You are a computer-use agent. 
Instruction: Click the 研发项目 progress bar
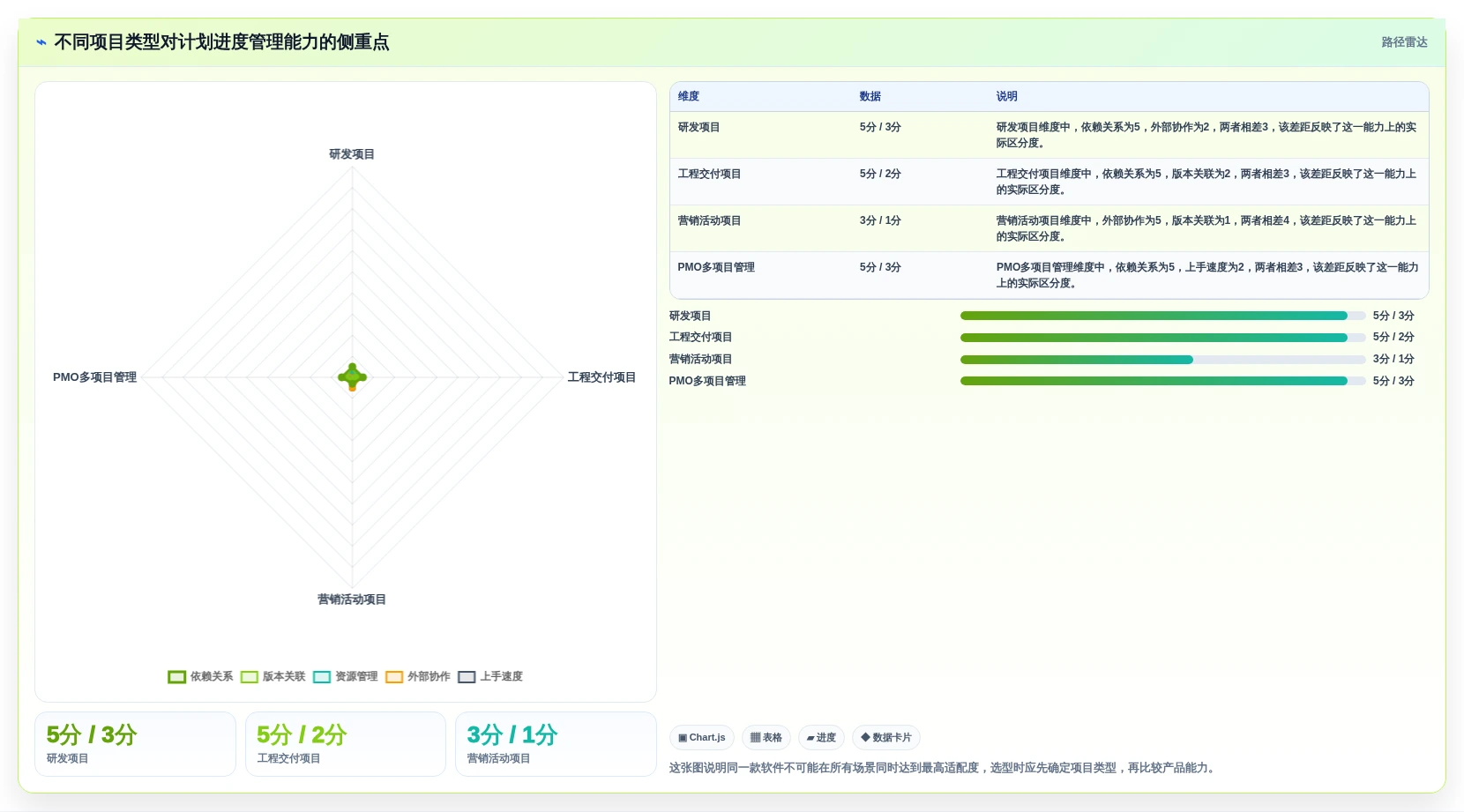[1162, 316]
